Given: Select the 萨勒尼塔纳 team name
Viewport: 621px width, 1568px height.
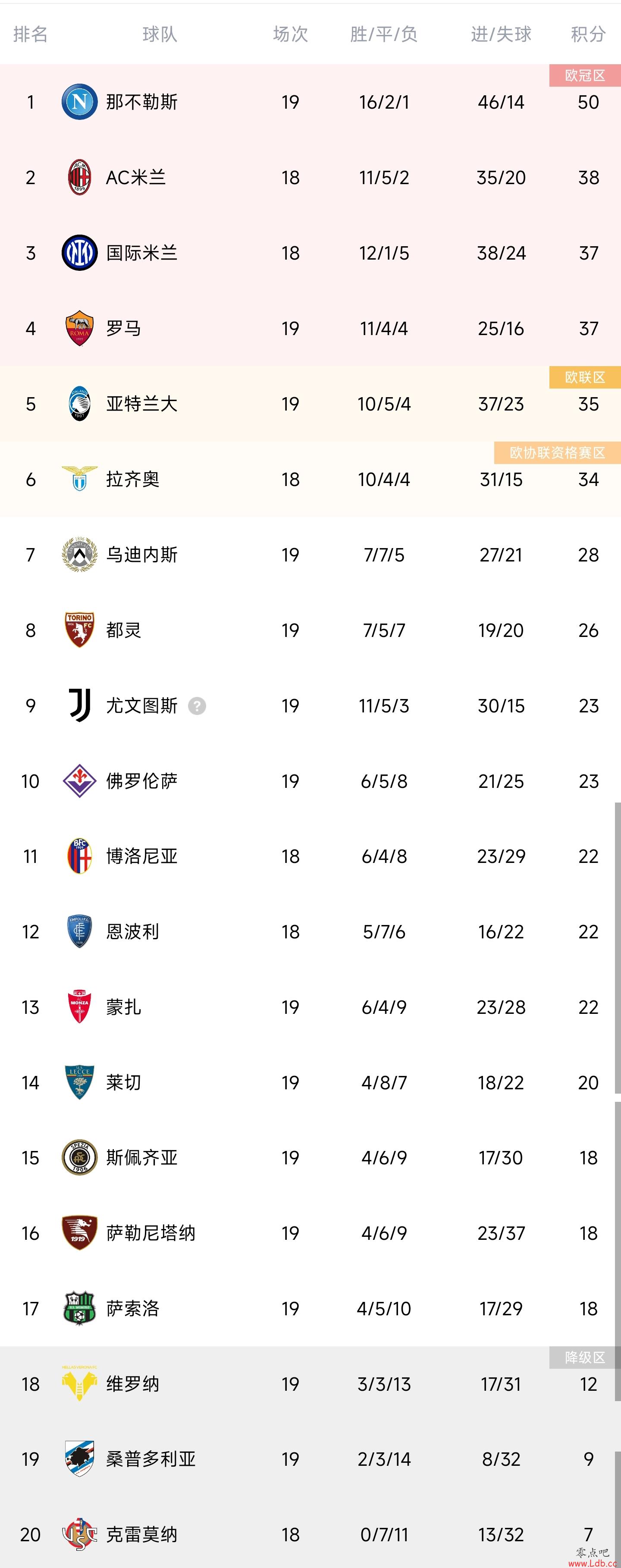Looking at the screenshot, I should click(x=151, y=1232).
